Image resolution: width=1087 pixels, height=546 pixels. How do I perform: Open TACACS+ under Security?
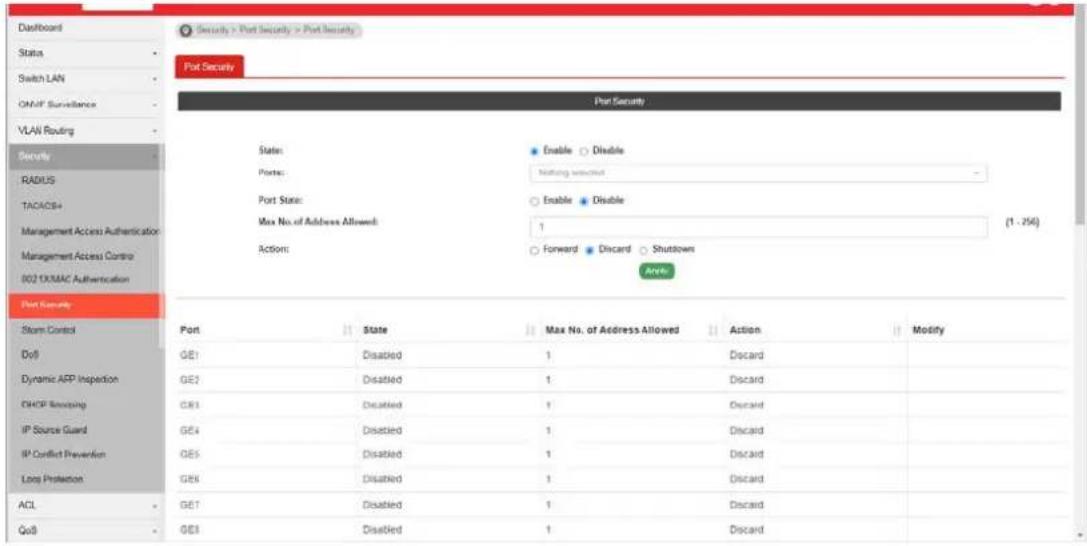(40, 206)
